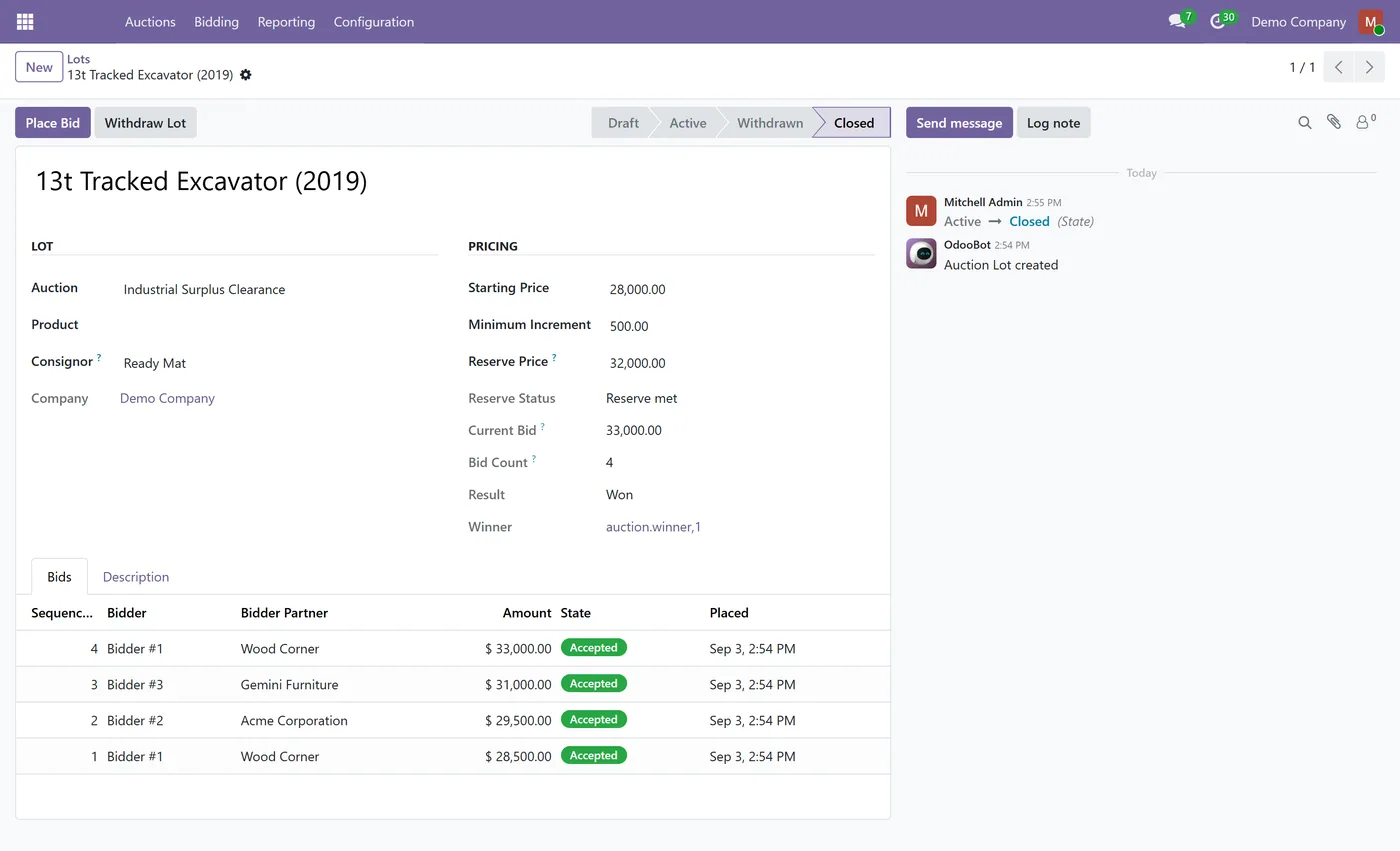
Task: Set status to Draft stage
Action: tap(622, 123)
